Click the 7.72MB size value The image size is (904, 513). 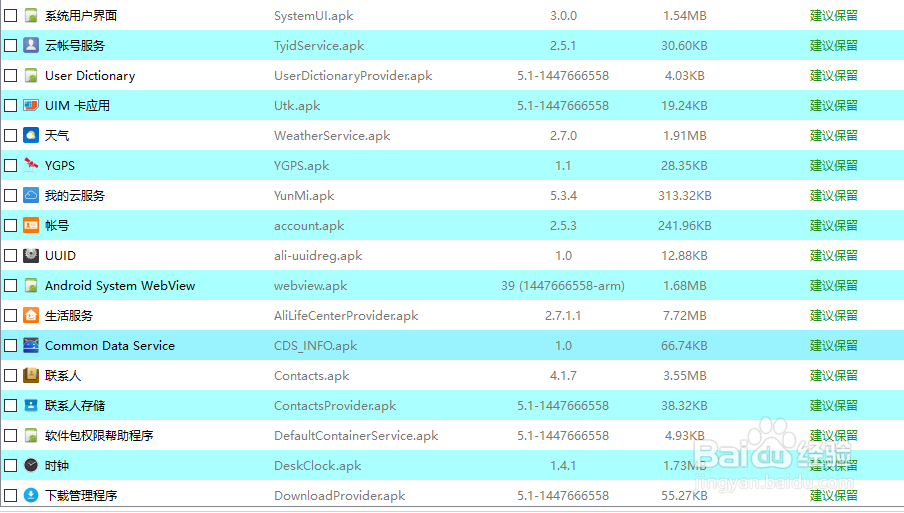685,316
